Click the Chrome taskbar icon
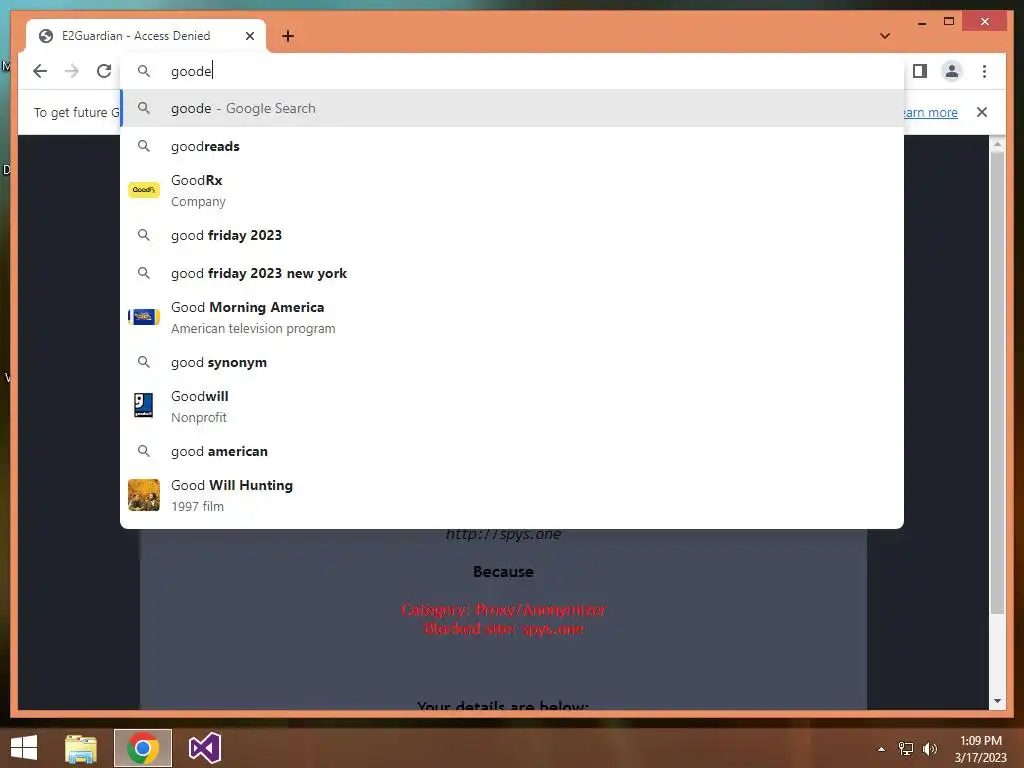The image size is (1024, 768). click(143, 748)
